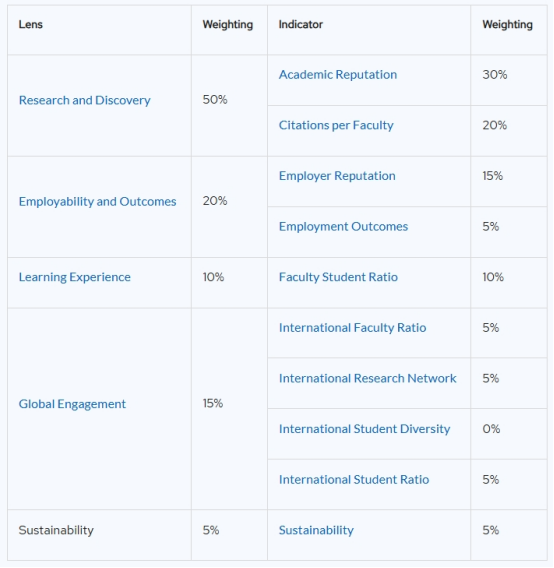Screen dimensions: 554x568
Task: Select the Lens column header
Action: 31,25
